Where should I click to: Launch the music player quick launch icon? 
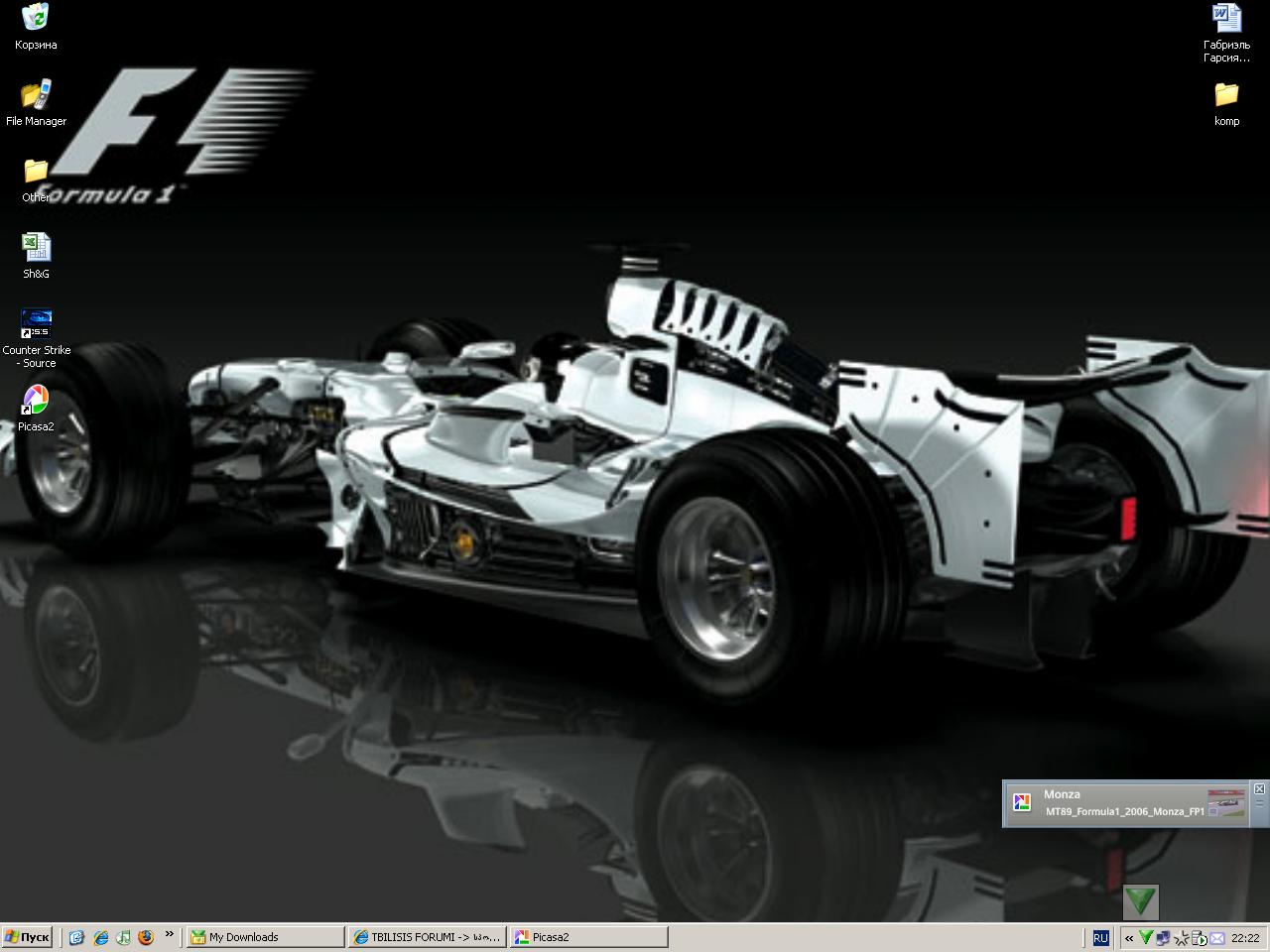click(123, 937)
